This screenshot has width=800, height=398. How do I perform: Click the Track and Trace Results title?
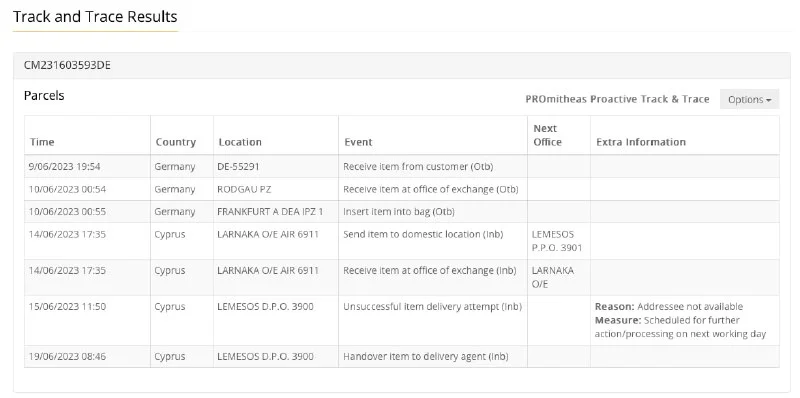95,17
